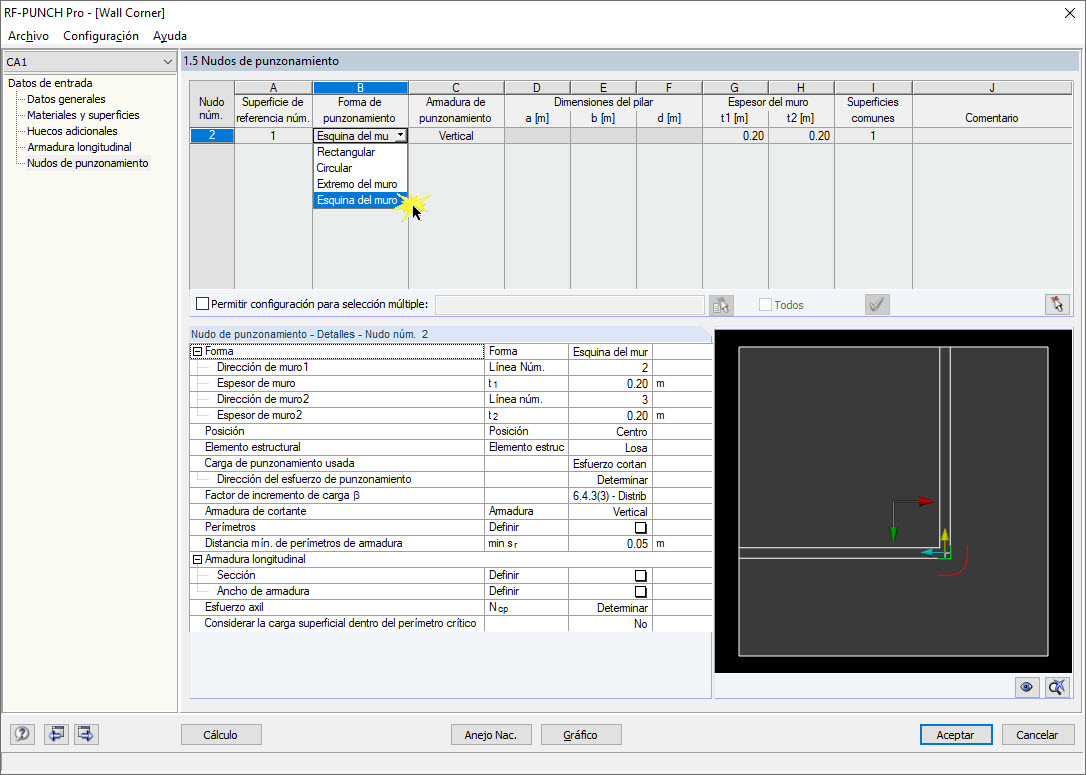Open the help question mark icon
This screenshot has height=775, width=1086.
pos(22,733)
